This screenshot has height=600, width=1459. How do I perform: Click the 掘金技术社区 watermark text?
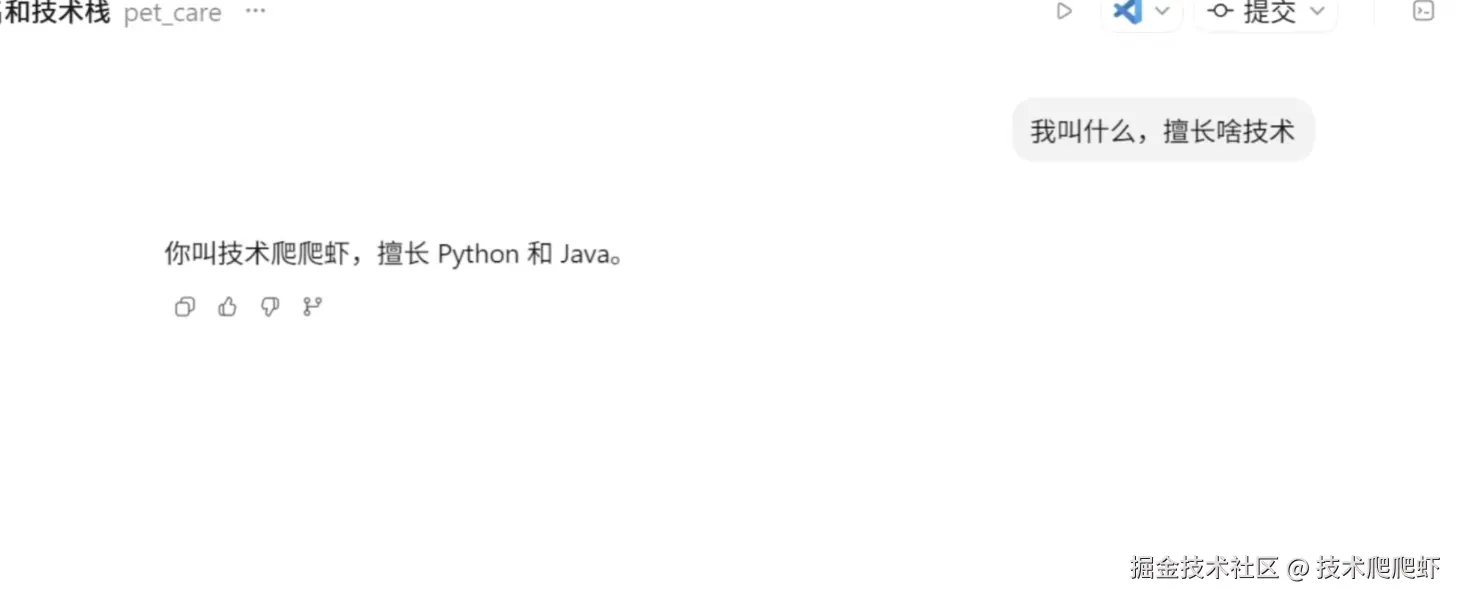pos(1205,568)
